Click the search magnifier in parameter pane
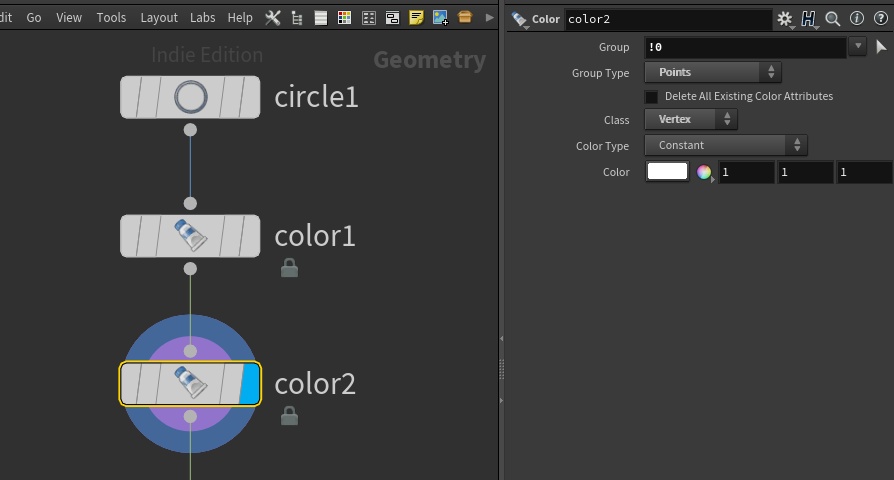Viewport: 894px width, 480px height. pyautogui.click(x=832, y=19)
